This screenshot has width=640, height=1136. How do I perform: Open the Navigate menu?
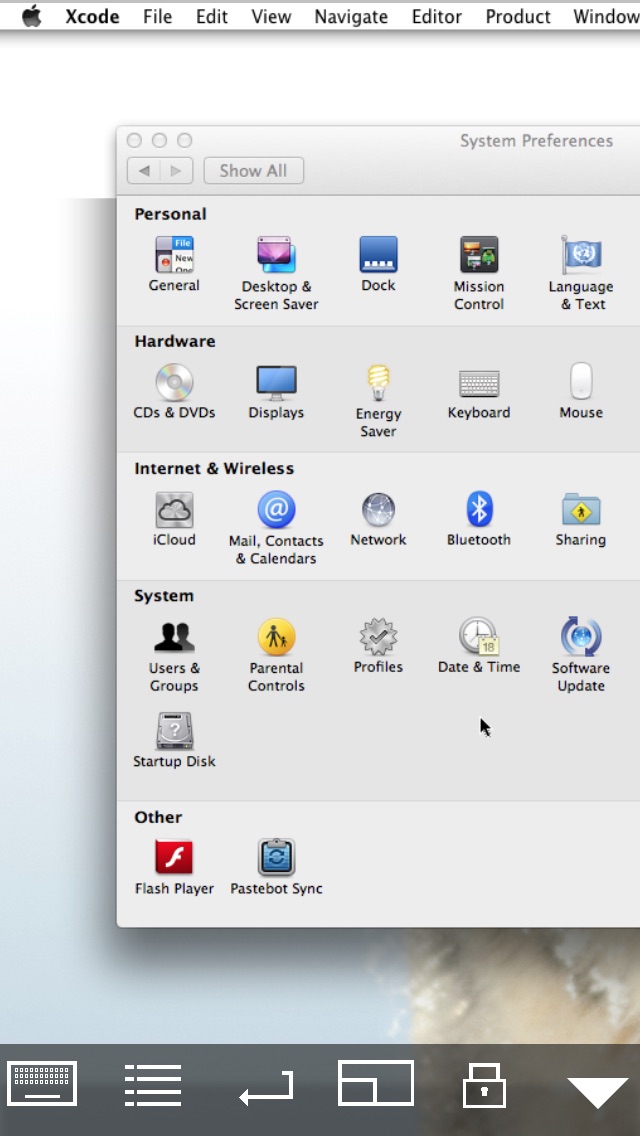(x=351, y=17)
